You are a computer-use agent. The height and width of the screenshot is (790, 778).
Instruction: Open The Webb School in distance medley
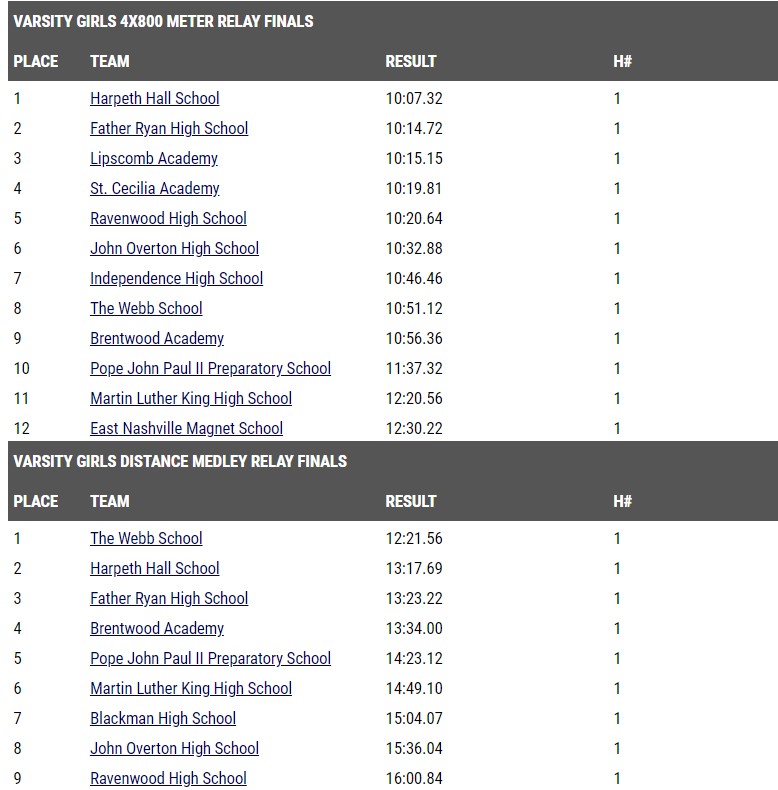coord(146,538)
